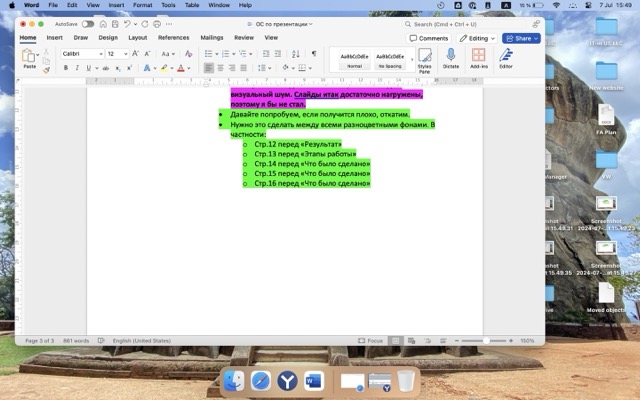640x400 pixels.
Task: Toggle the AutoSave switch
Action: 88,23
